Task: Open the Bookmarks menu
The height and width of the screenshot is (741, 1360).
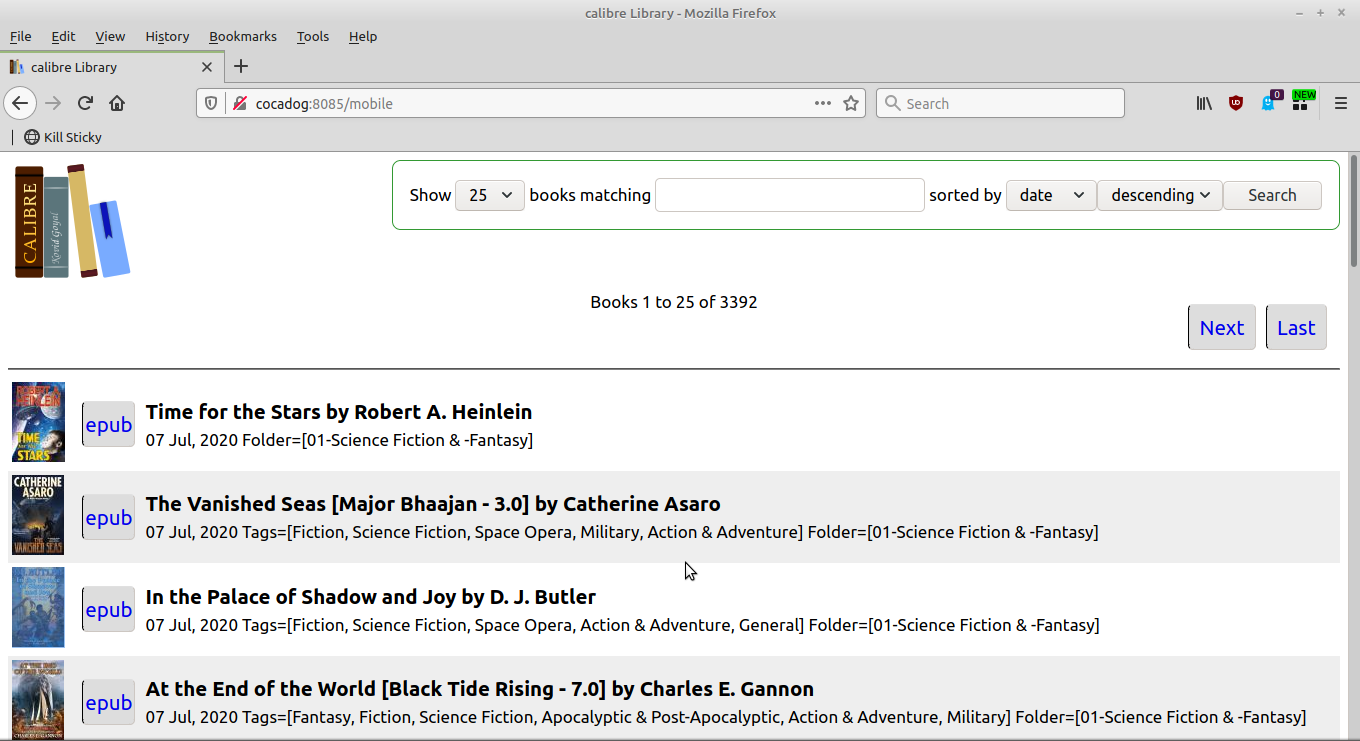Action: 243,36
